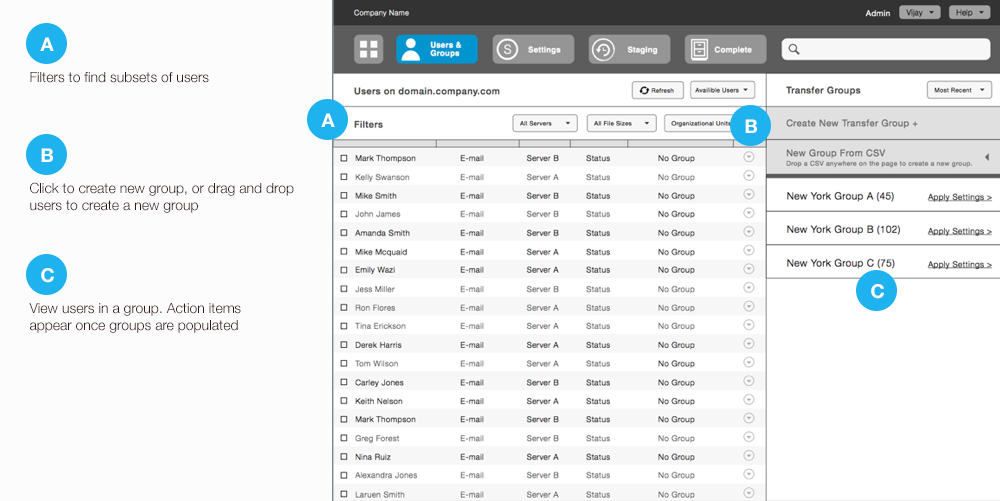Open row actions icon for Amanda Smith
Viewport: 1000px width, 501px height.
coord(749,232)
